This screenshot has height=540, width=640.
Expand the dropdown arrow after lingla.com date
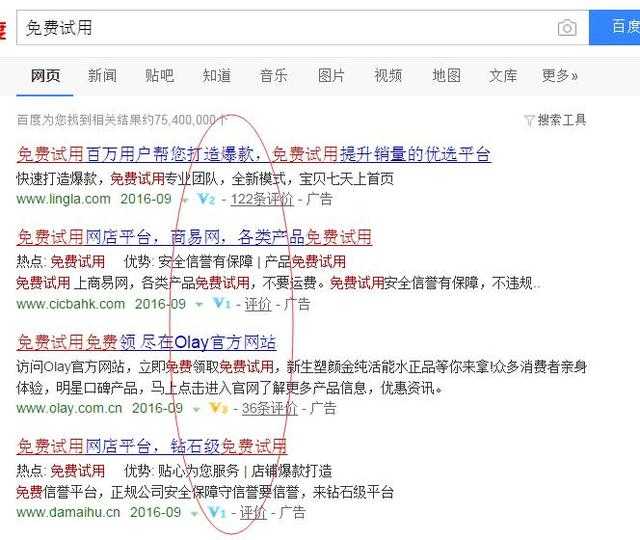pos(185,200)
